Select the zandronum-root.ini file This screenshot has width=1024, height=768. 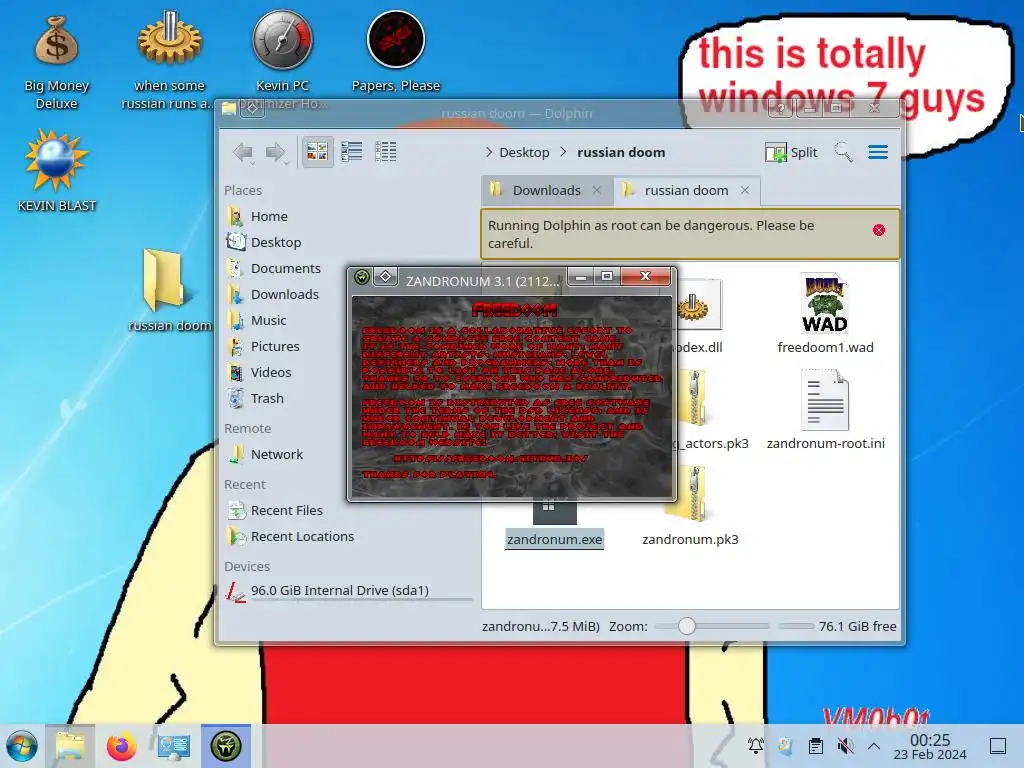coord(825,410)
